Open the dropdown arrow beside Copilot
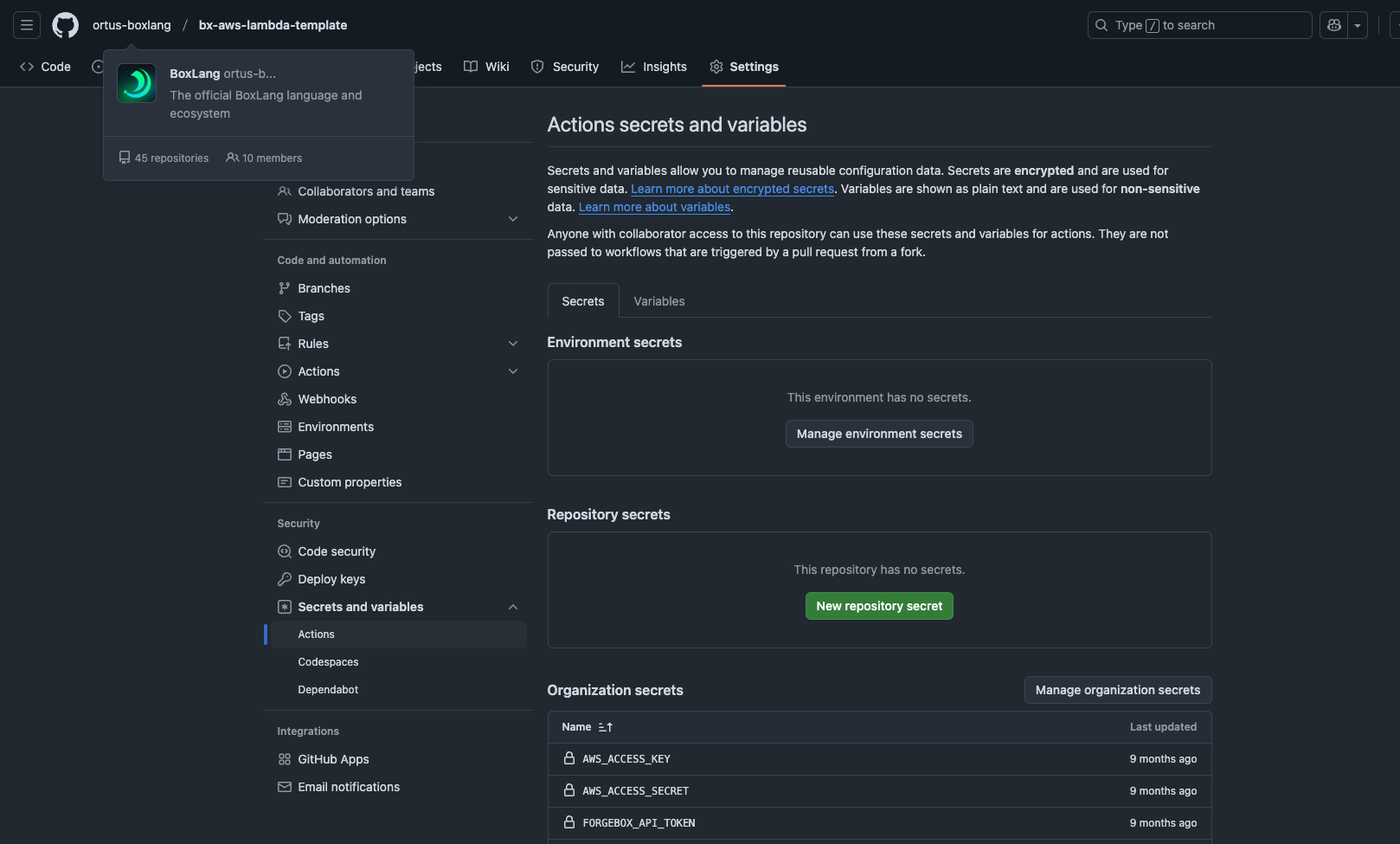This screenshot has height=844, width=1400. [1358, 25]
